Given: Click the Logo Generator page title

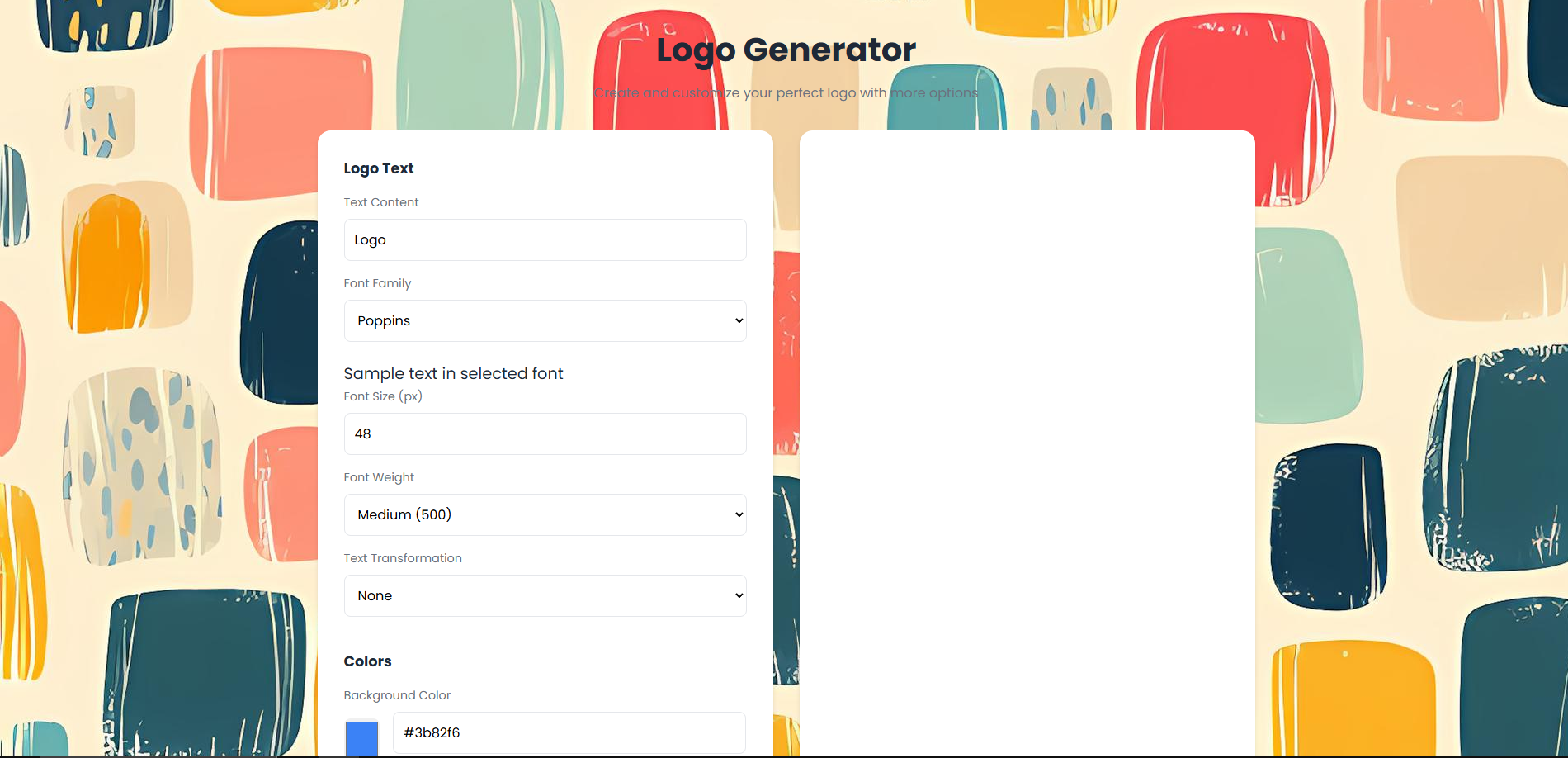Looking at the screenshot, I should 785,50.
